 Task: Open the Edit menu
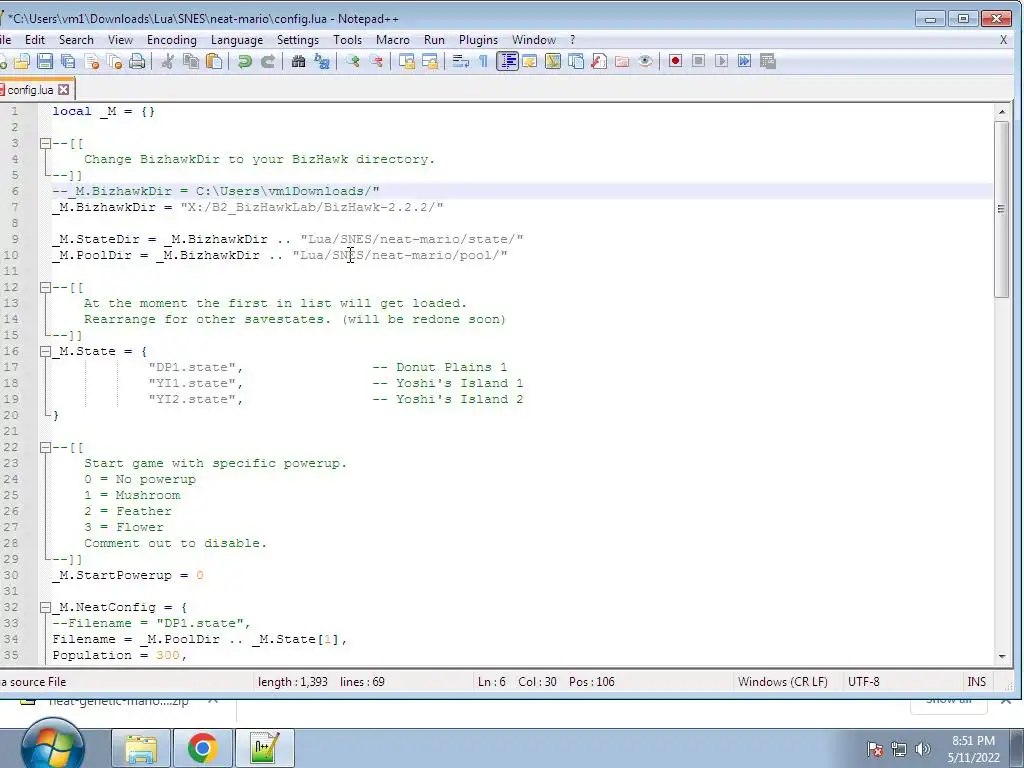(35, 40)
